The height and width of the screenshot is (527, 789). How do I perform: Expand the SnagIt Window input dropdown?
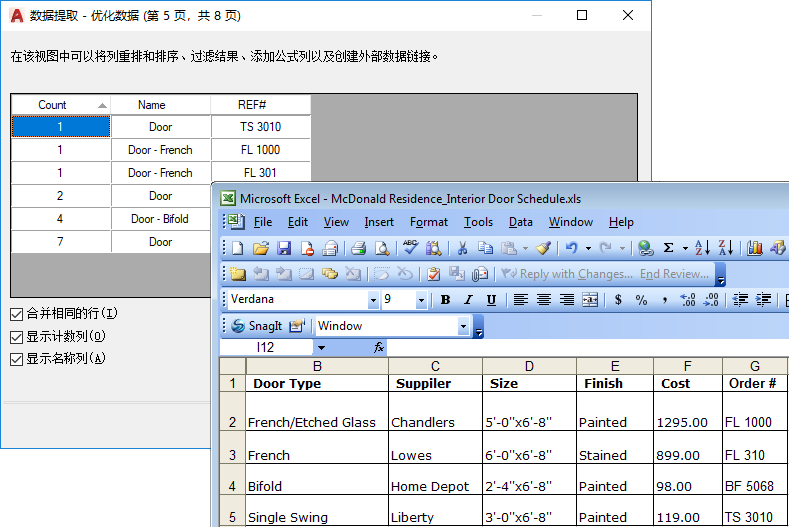[463, 326]
